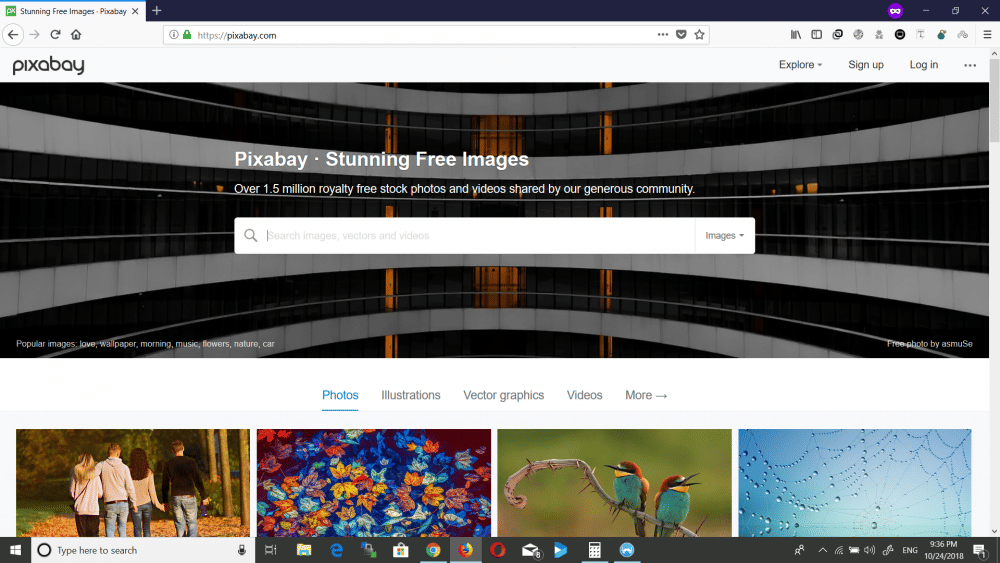Viewport: 1000px width, 563px height.
Task: Expand the Images type dropdown in search
Action: tap(725, 236)
